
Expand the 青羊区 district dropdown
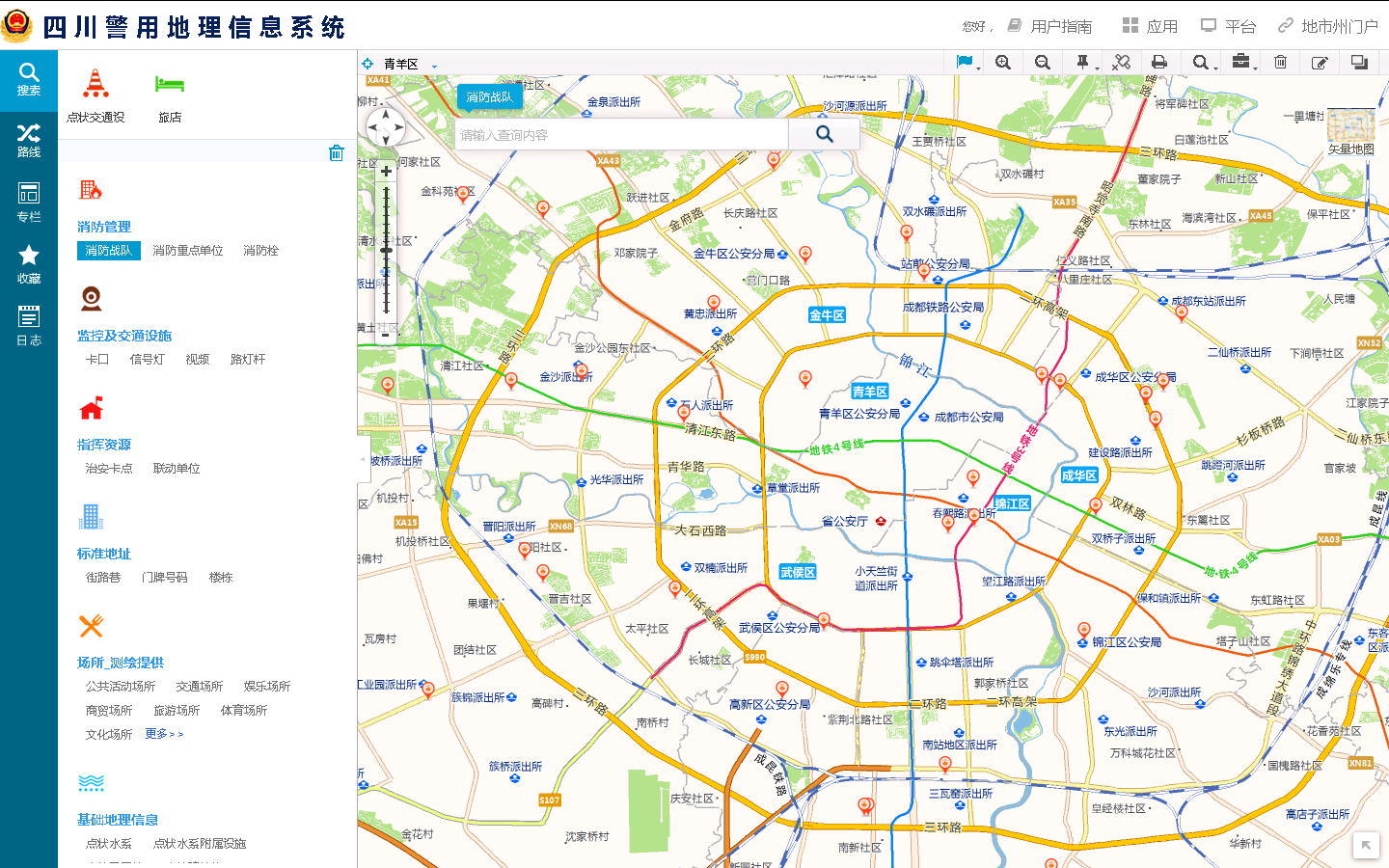tap(434, 66)
